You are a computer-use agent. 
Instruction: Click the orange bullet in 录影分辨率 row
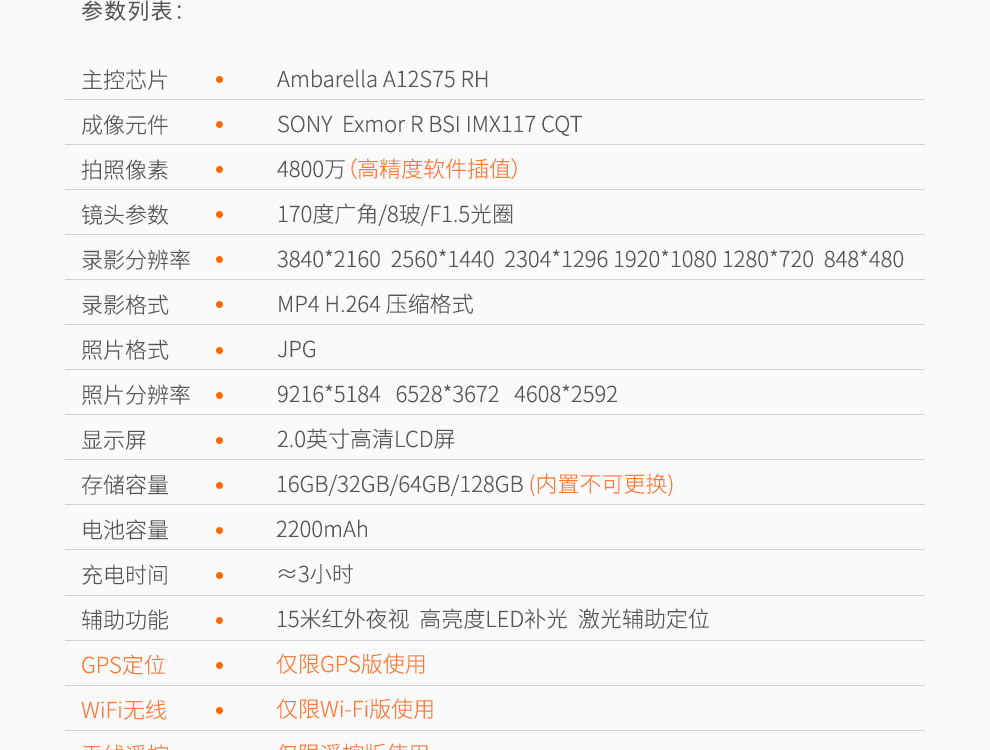(x=219, y=259)
